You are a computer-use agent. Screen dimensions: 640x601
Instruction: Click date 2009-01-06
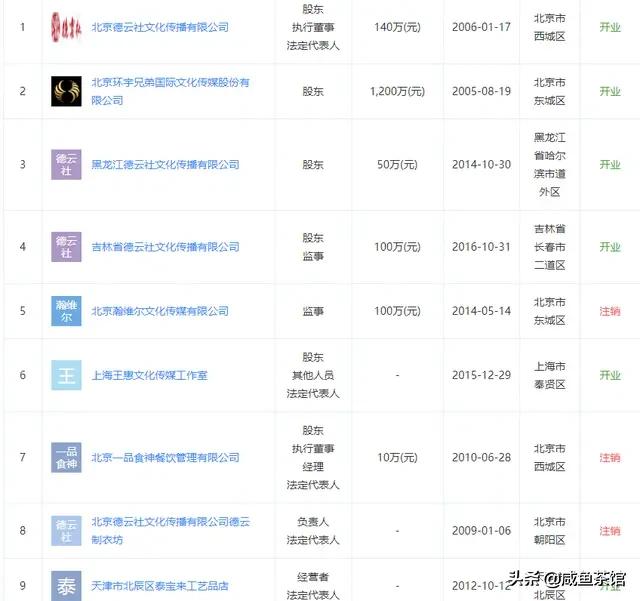click(x=481, y=531)
